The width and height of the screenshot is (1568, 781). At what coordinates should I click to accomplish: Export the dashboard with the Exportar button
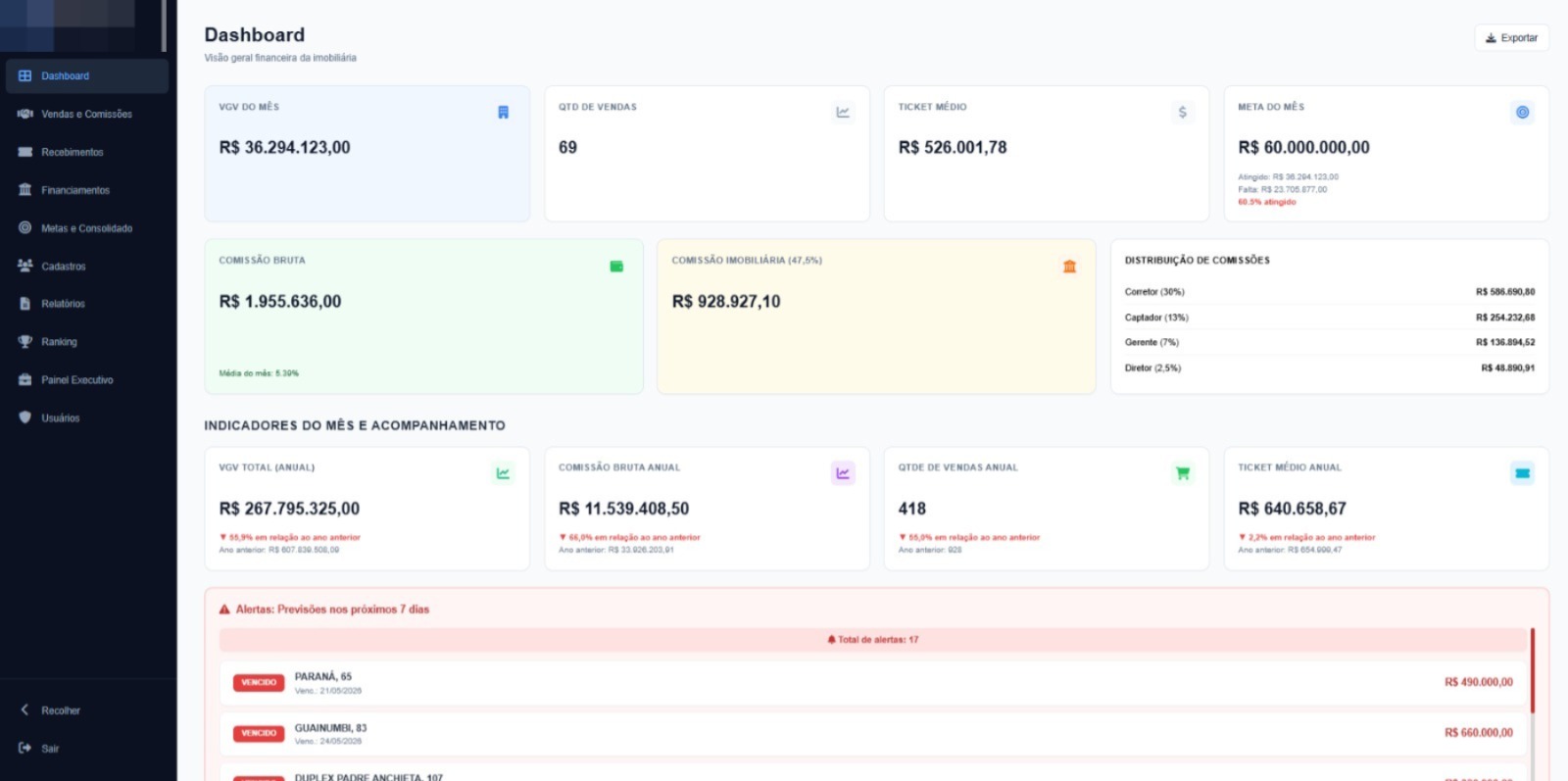point(1511,37)
